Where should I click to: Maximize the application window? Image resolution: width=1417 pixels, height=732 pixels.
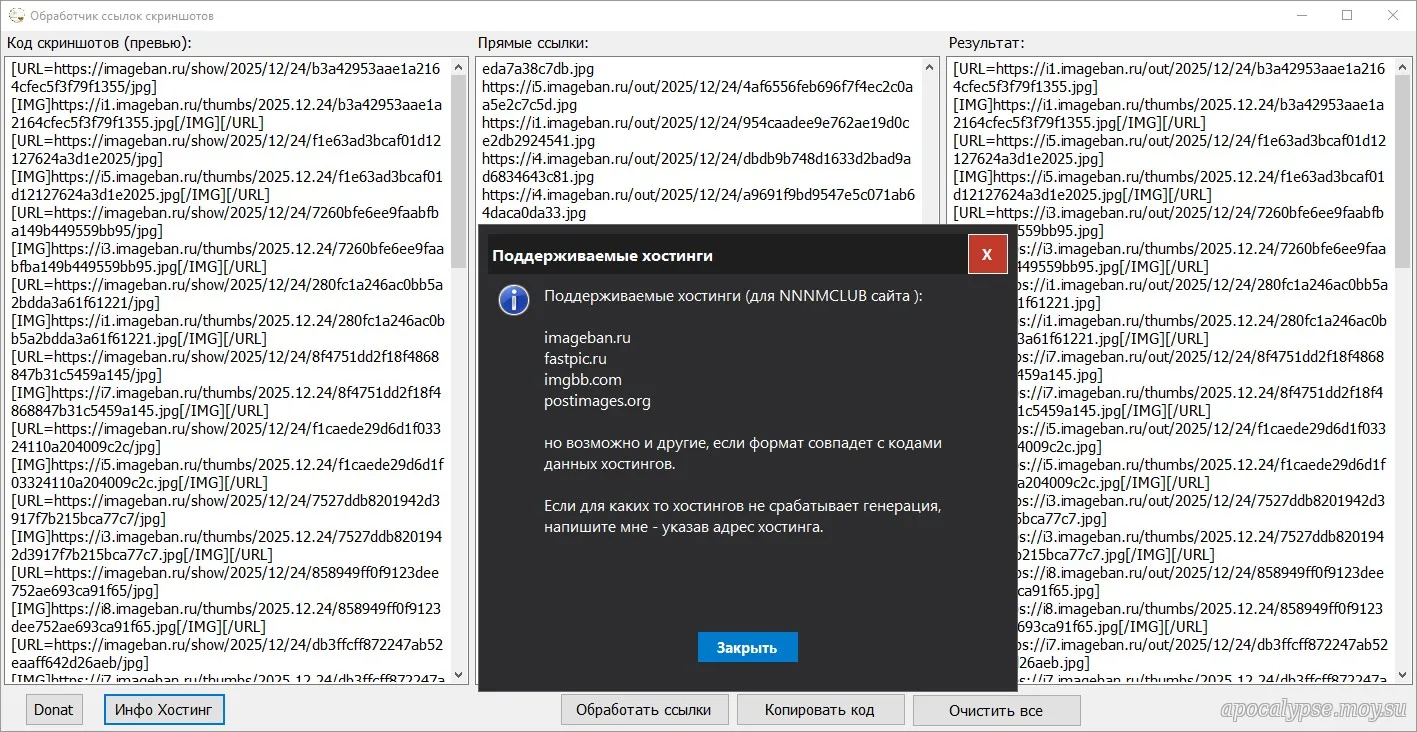[1347, 16]
